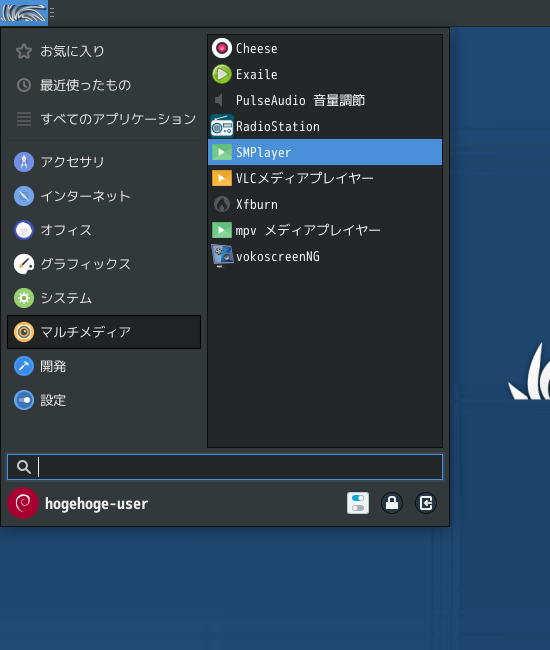Close the menu via the panel logo button
The width and height of the screenshot is (550, 650).
[24, 13]
